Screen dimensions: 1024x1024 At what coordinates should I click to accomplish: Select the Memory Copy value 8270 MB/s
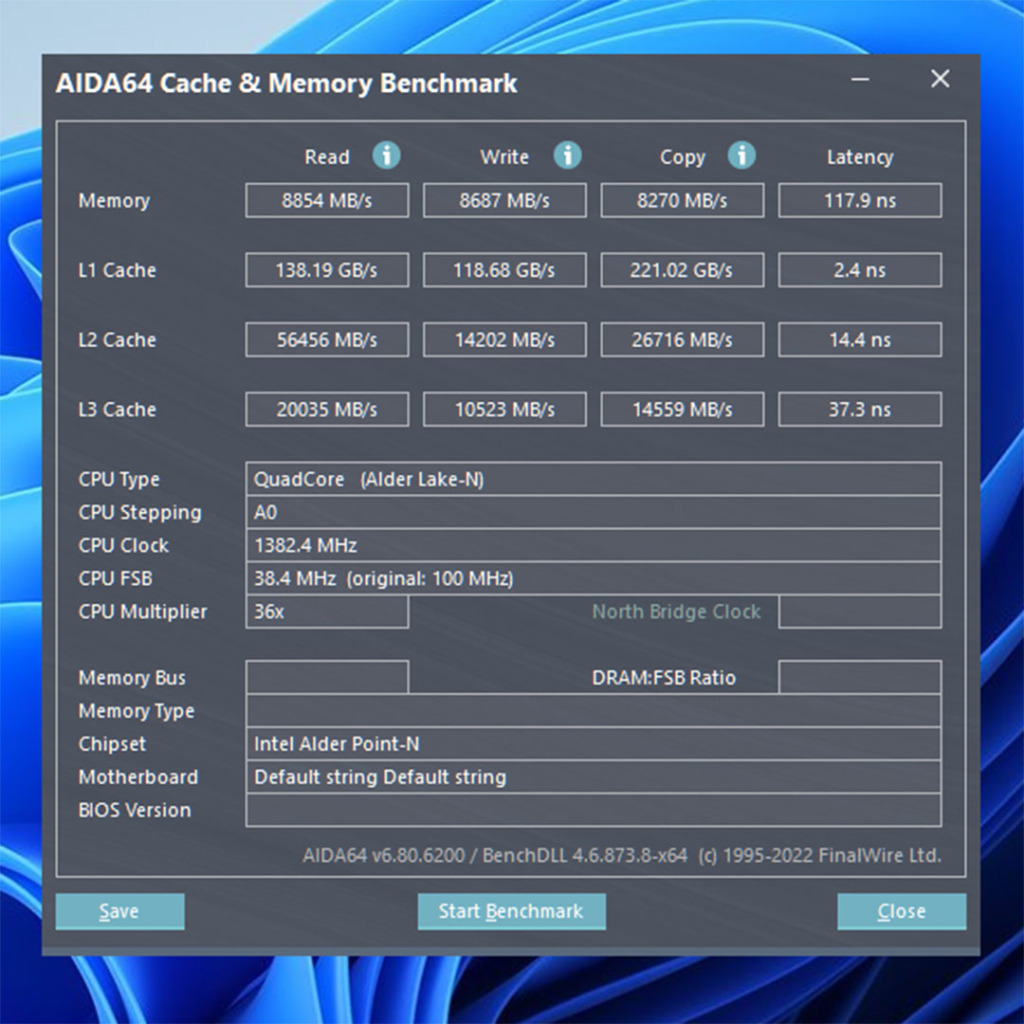682,200
